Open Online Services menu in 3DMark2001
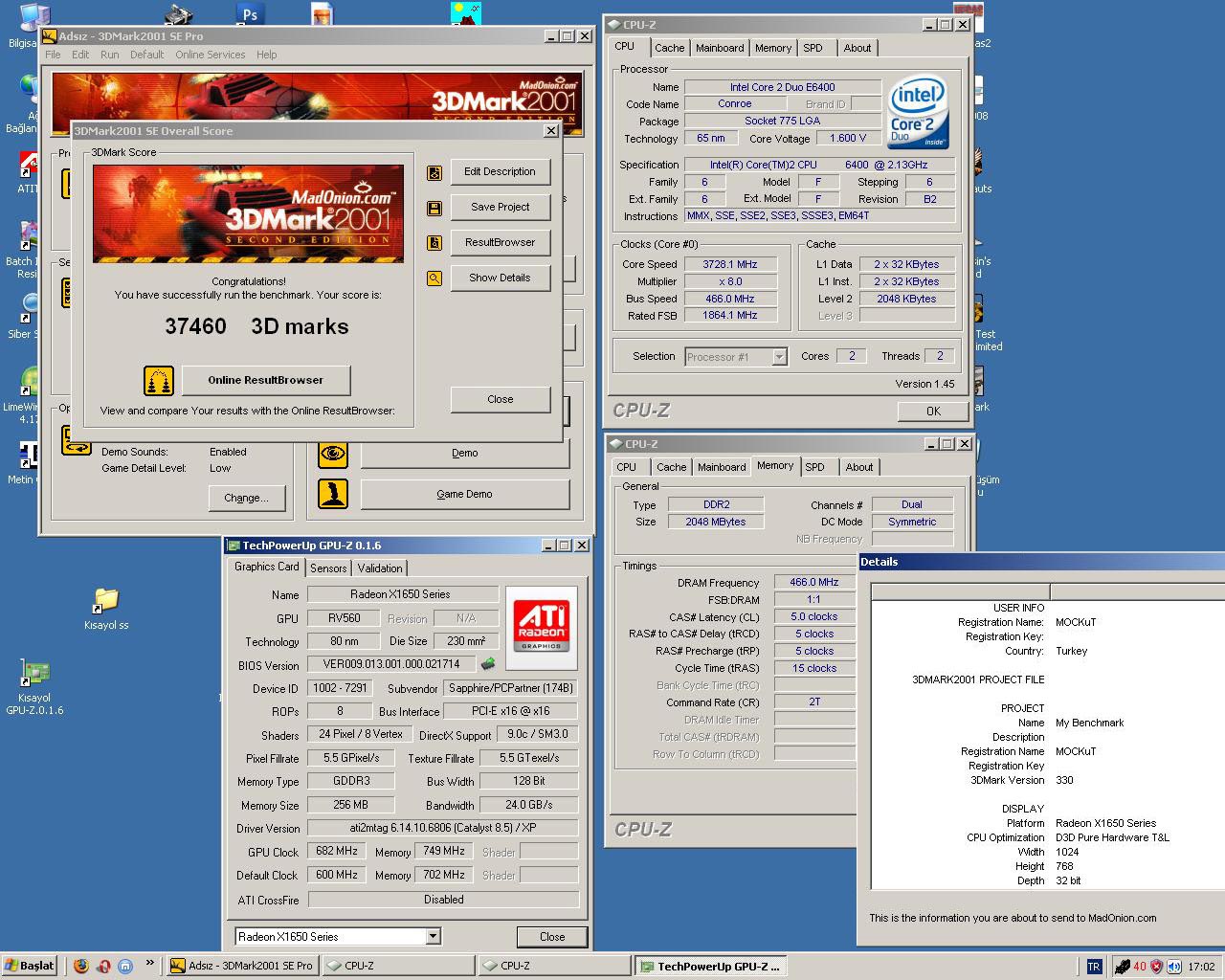Image resolution: width=1225 pixels, height=980 pixels. tap(211, 55)
